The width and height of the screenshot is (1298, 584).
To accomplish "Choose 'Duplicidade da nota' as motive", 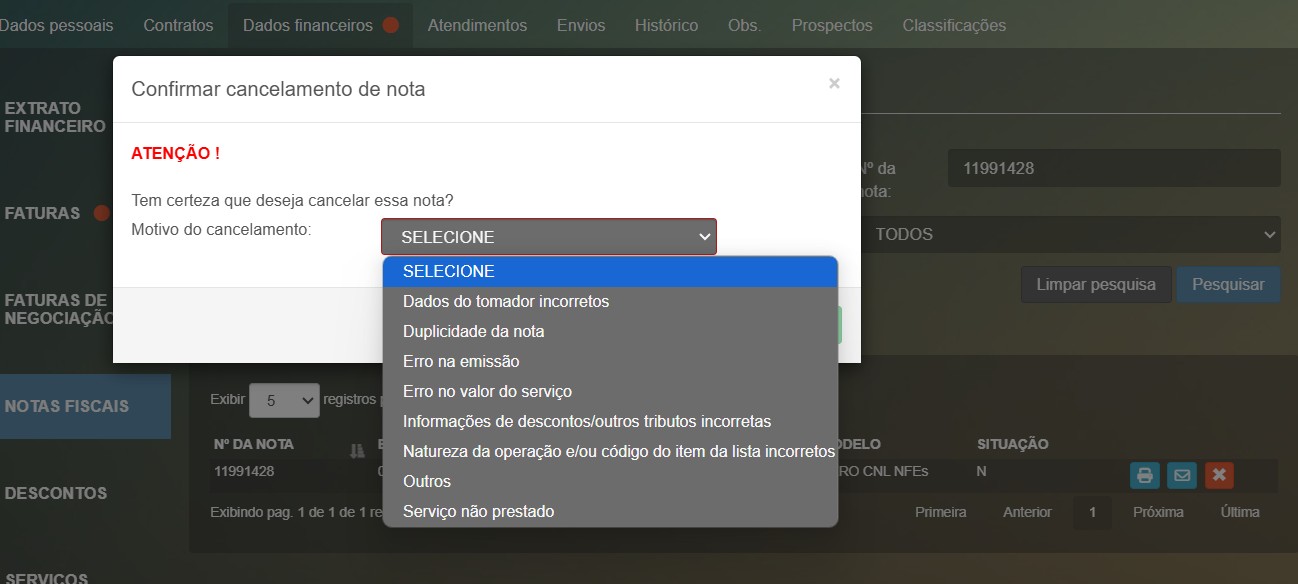I will click(473, 331).
